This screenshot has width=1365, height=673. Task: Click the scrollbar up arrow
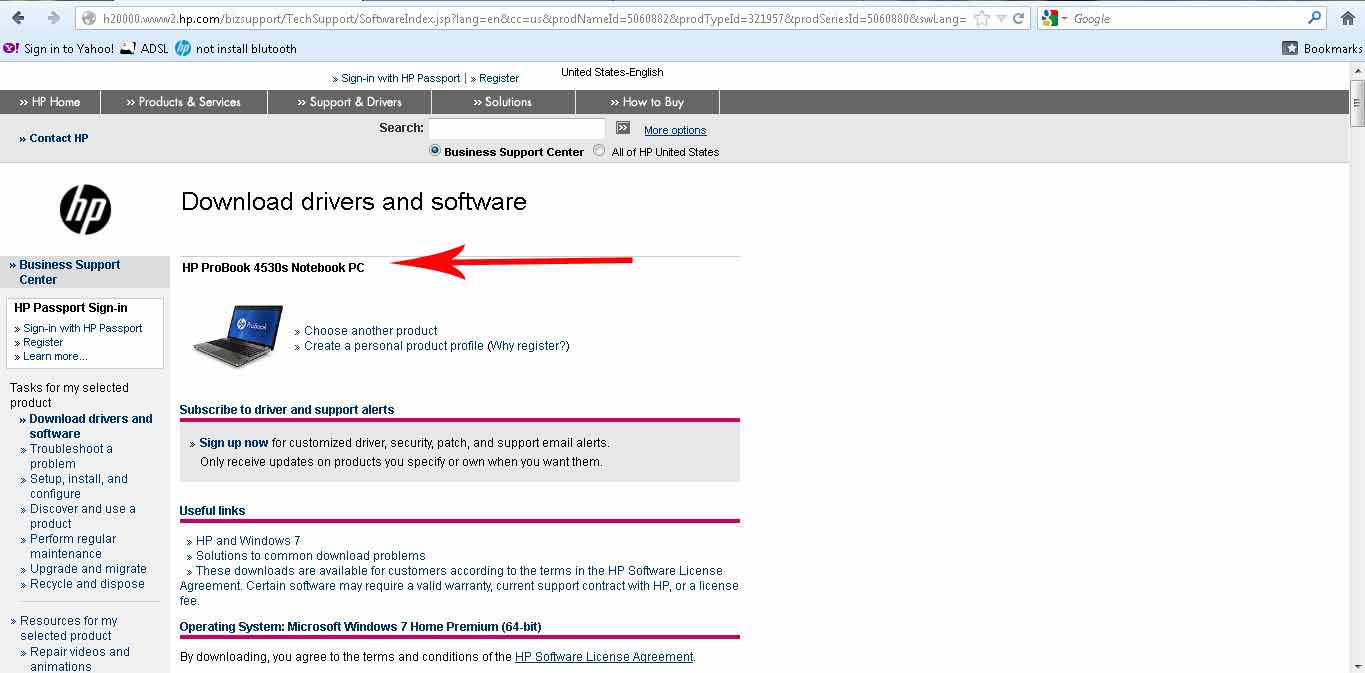pos(1357,71)
